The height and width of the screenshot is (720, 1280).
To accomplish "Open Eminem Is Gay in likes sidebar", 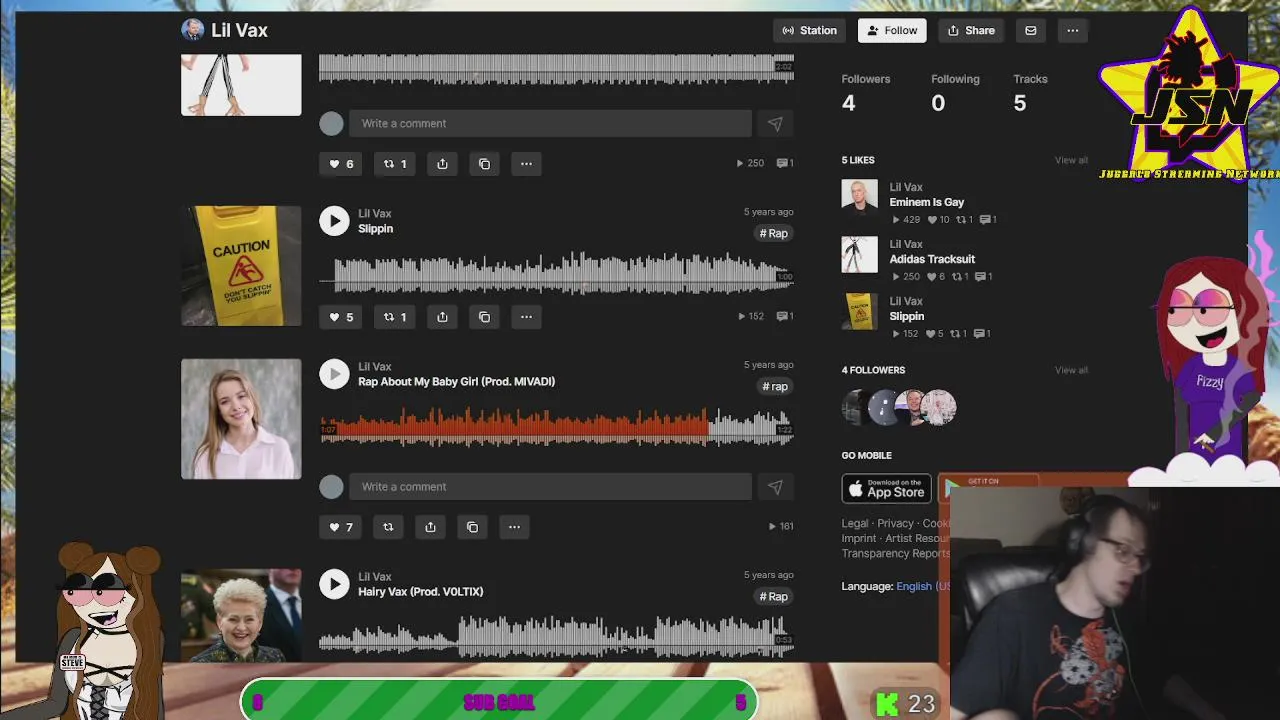I will (927, 202).
